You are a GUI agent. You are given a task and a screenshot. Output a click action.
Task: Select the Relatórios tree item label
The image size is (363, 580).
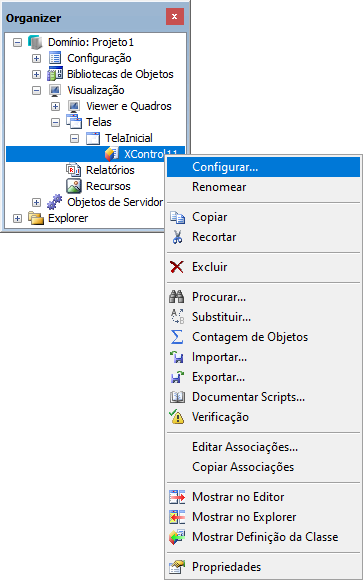click(x=110, y=170)
